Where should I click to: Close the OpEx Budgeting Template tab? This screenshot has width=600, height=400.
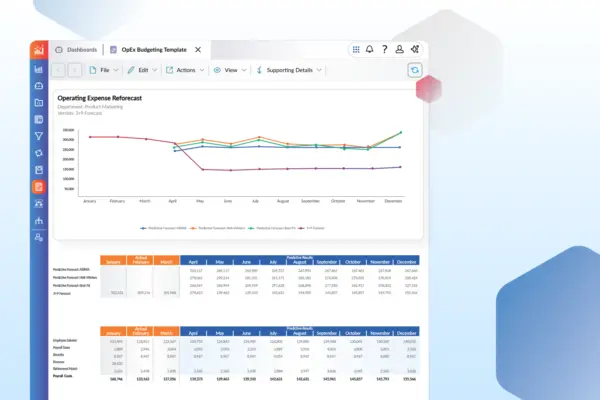(x=198, y=50)
